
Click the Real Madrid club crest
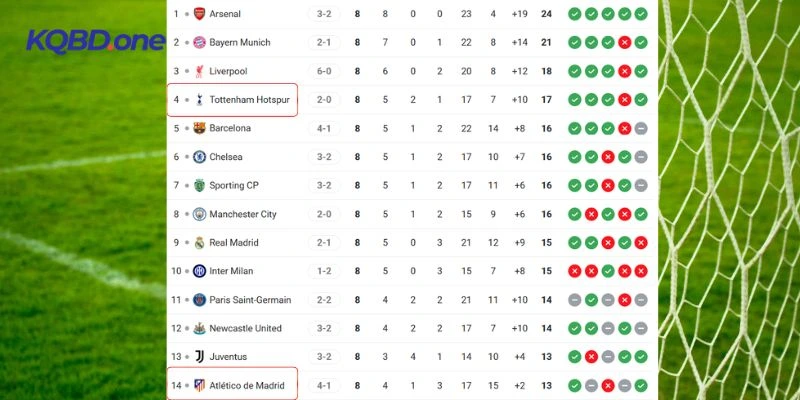tap(199, 242)
